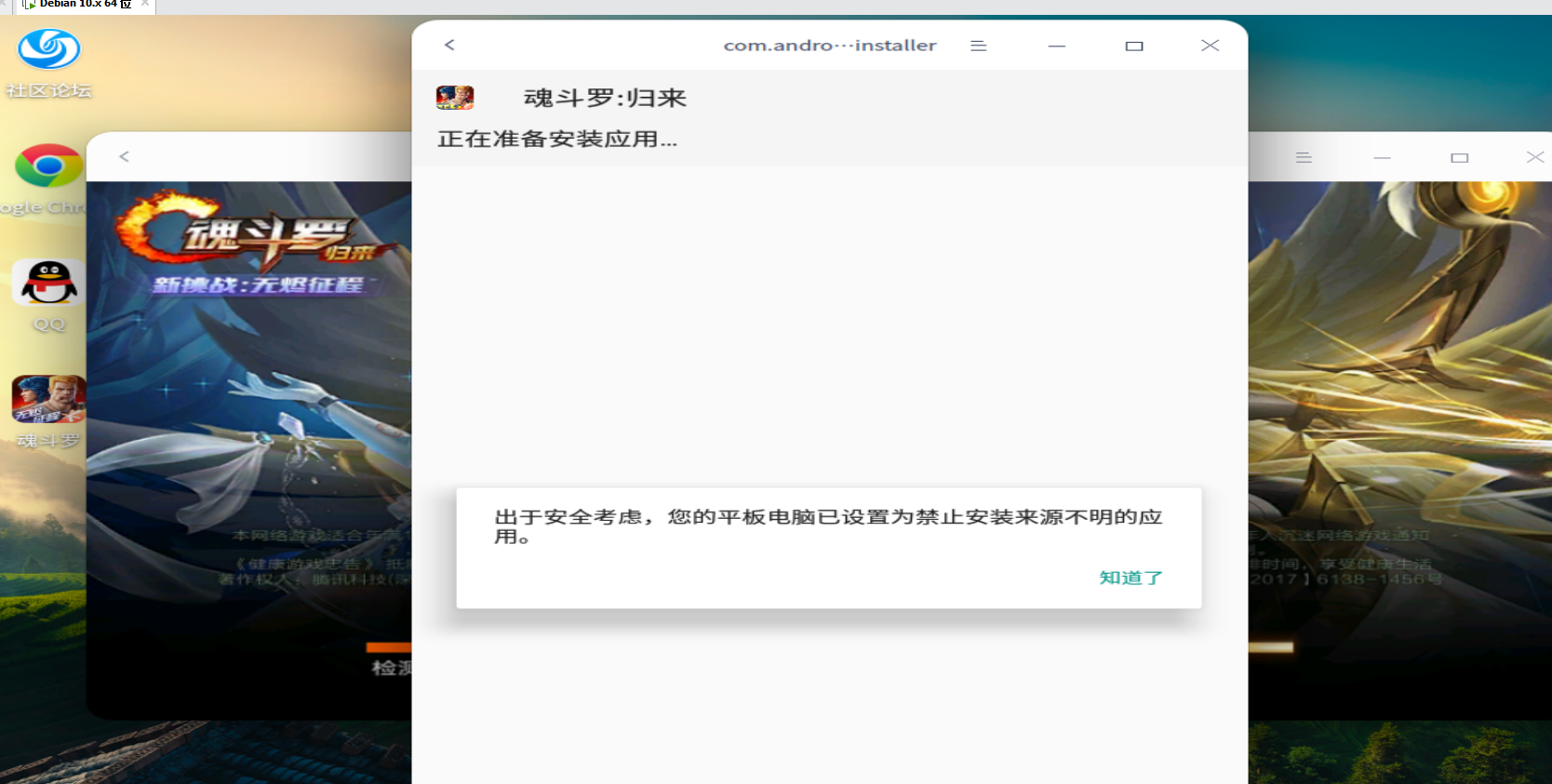The height and width of the screenshot is (784, 1552).
Task: Click the com.andro···installer window title
Action: click(830, 46)
